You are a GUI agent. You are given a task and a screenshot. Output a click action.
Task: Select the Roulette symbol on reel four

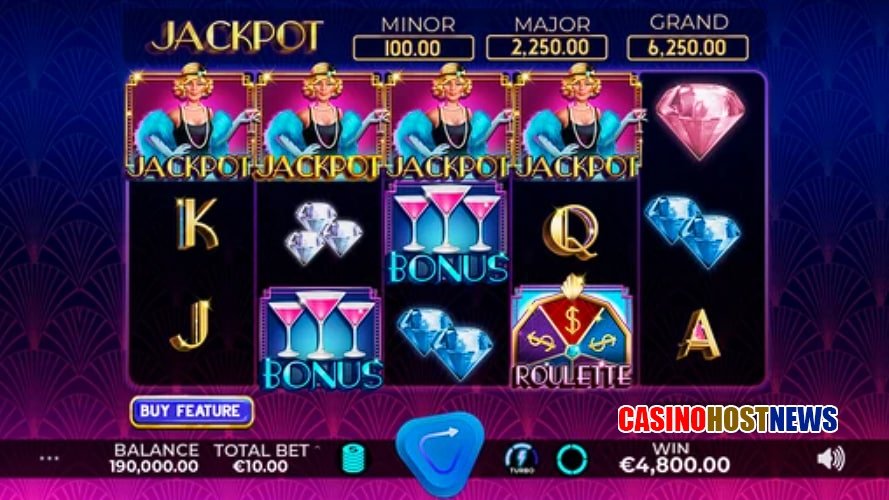tap(572, 333)
